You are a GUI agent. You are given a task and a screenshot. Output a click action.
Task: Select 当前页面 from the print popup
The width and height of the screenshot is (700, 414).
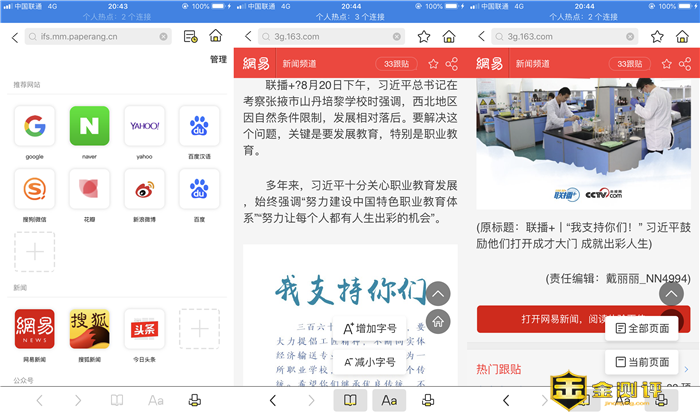point(643,361)
